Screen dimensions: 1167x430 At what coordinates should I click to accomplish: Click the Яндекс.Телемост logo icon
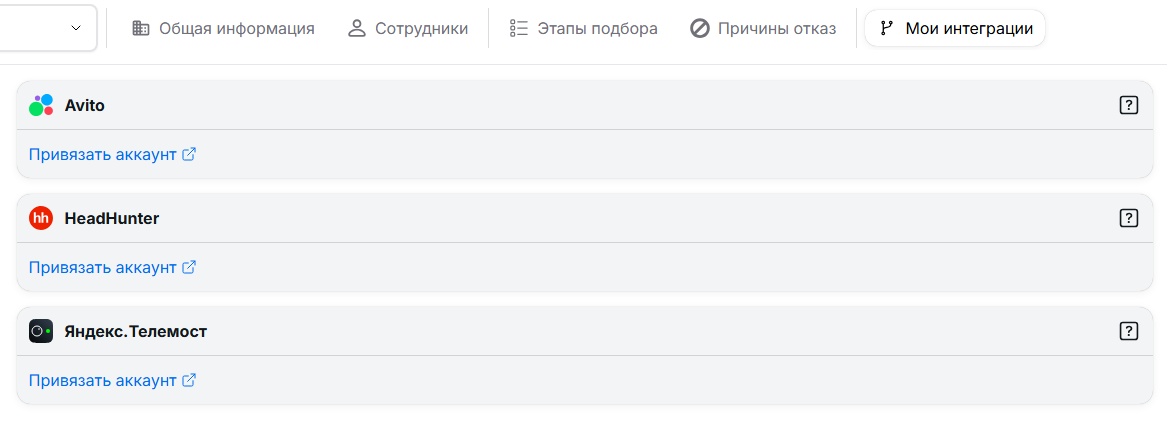[41, 331]
